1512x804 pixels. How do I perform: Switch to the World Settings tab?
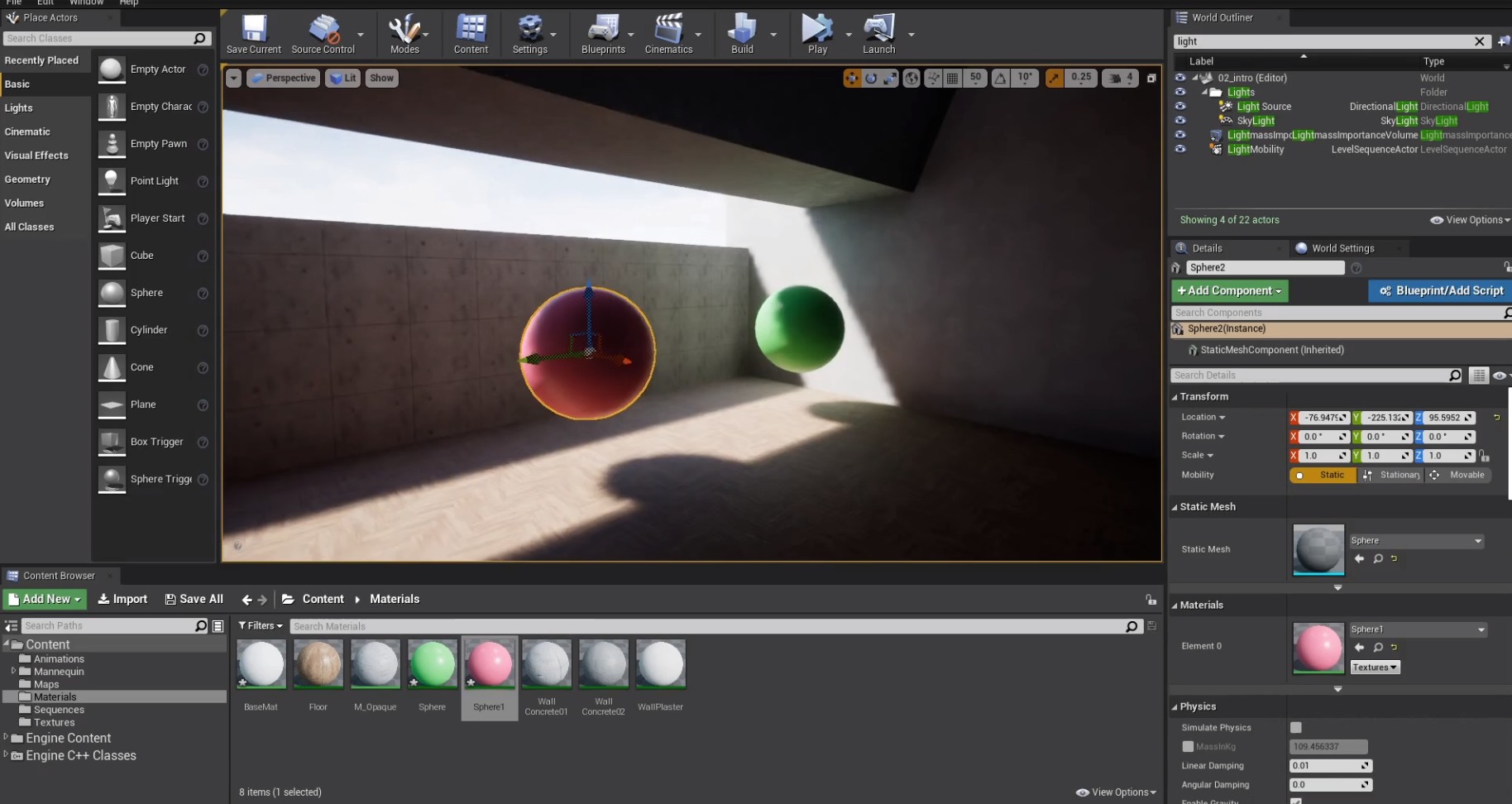click(x=1342, y=248)
